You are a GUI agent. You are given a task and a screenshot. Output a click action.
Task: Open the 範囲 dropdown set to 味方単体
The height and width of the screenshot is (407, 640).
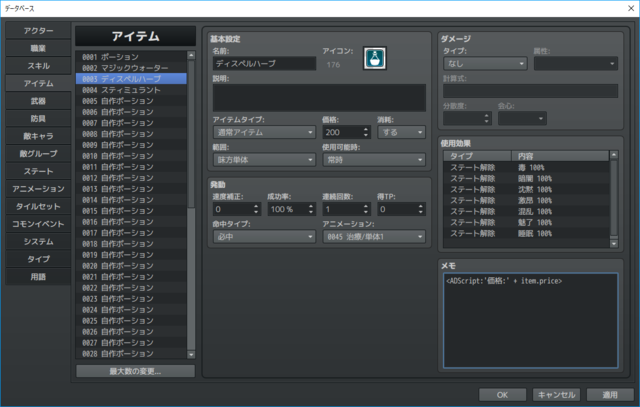[x=264, y=160]
